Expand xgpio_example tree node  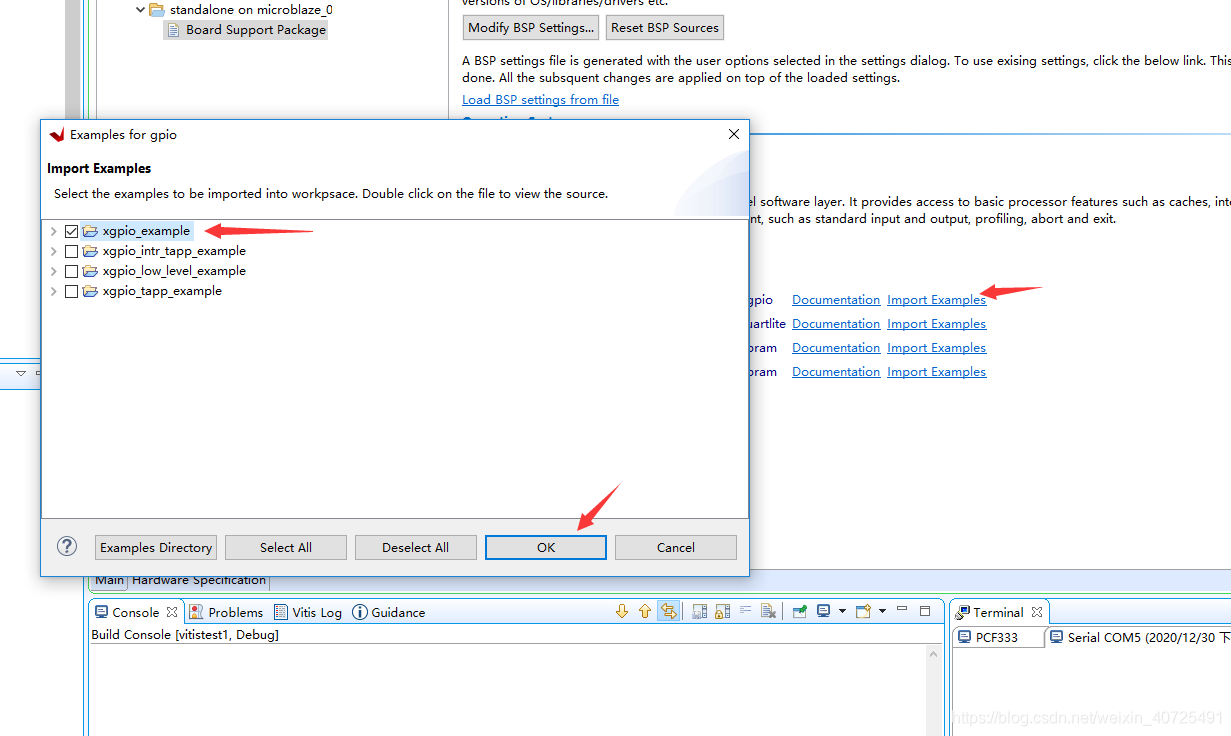click(54, 231)
